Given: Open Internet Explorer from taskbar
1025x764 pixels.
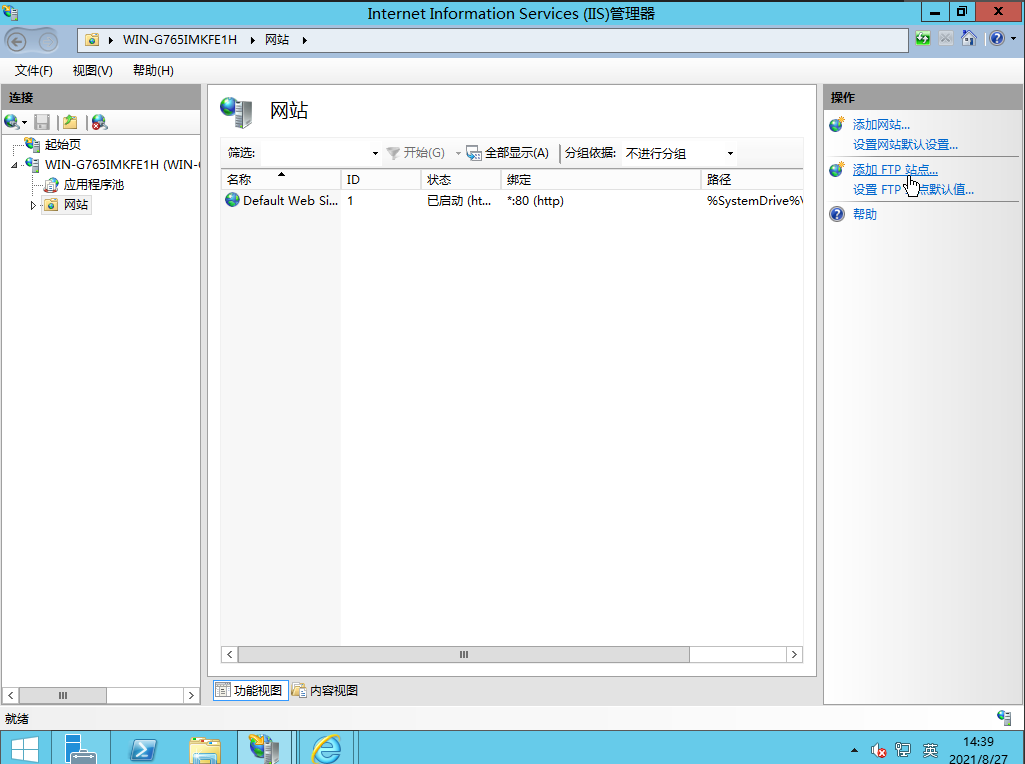Looking at the screenshot, I should [326, 749].
